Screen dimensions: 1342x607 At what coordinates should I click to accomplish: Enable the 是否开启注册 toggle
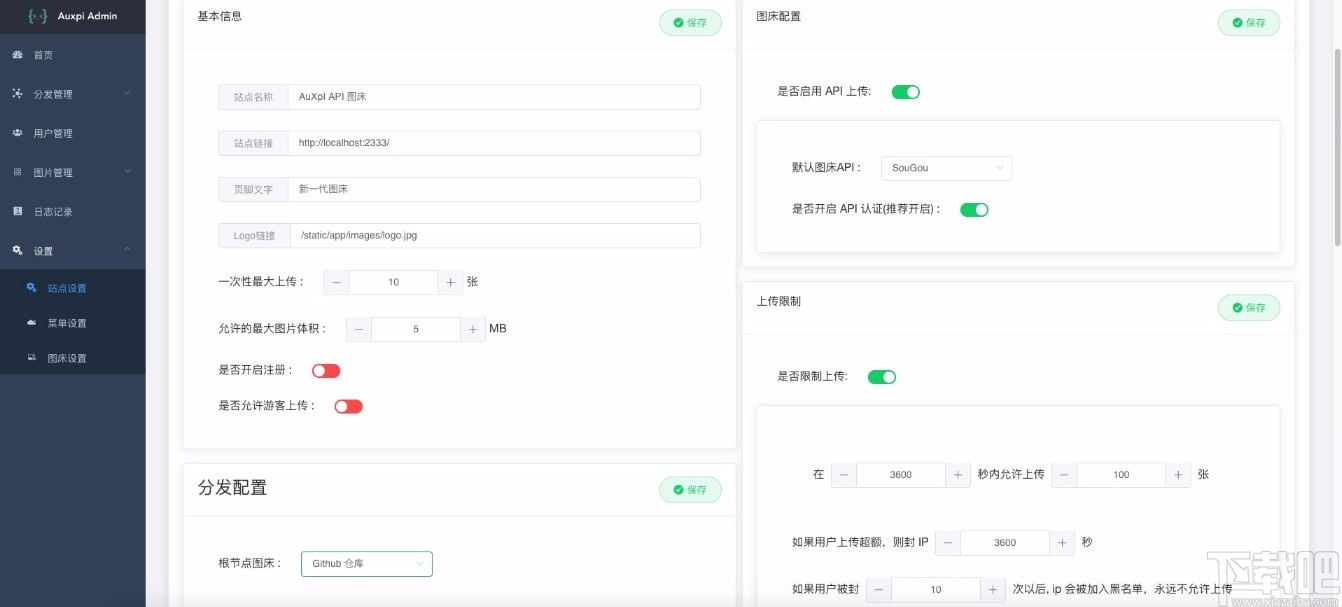(x=325, y=370)
